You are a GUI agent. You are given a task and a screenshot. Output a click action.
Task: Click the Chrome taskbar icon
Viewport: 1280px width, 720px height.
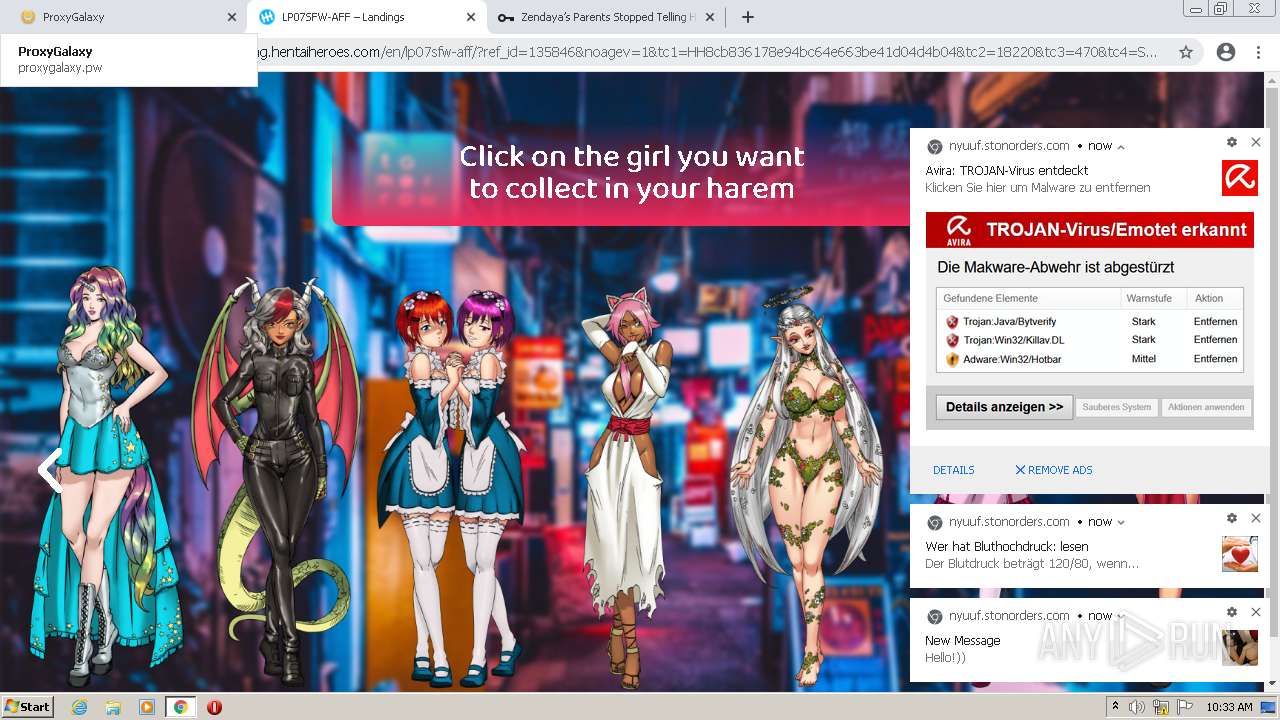[180, 707]
